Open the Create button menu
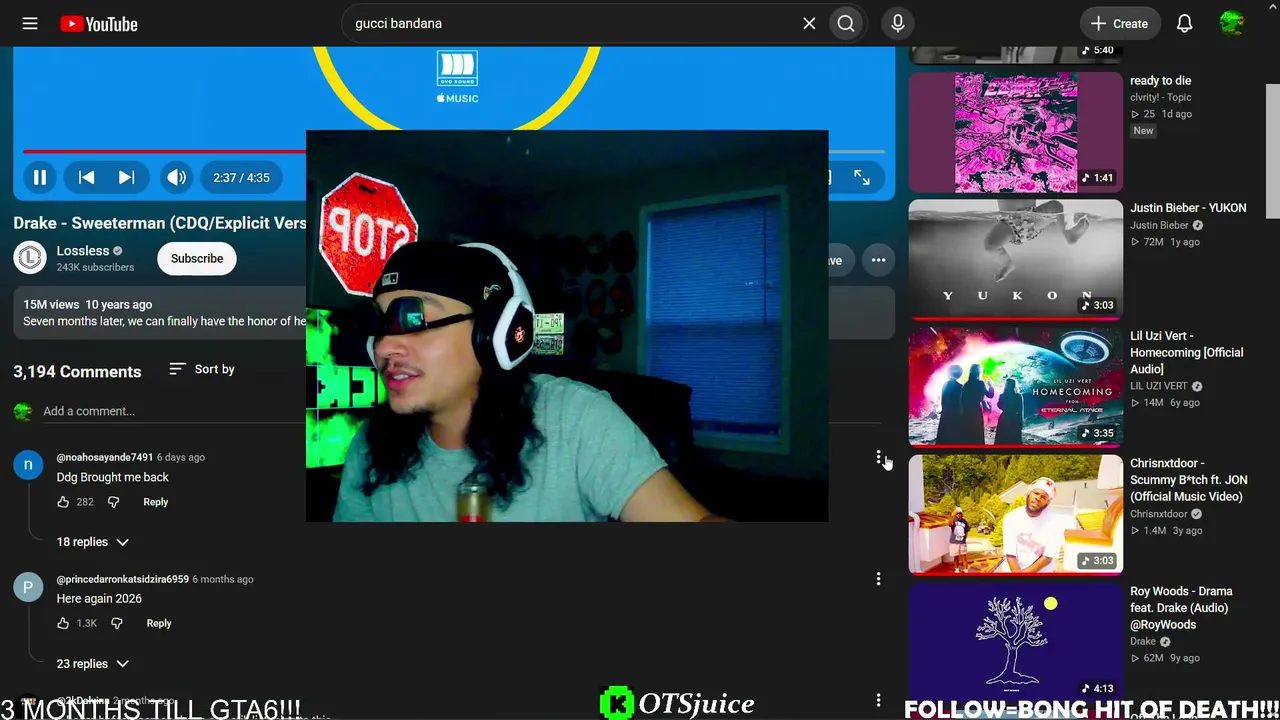Screen dimensions: 1280x720 click(x=1120, y=23)
